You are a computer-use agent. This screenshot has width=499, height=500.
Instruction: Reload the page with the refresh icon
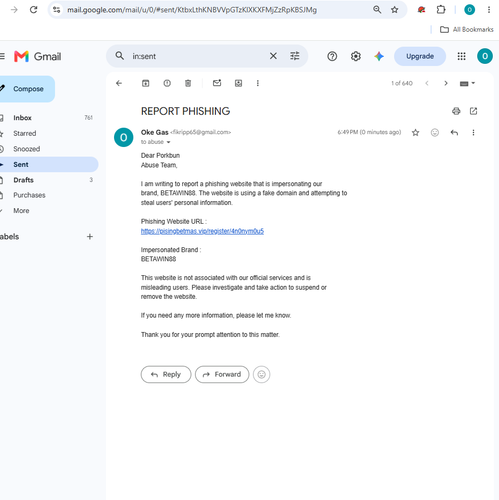click(34, 10)
